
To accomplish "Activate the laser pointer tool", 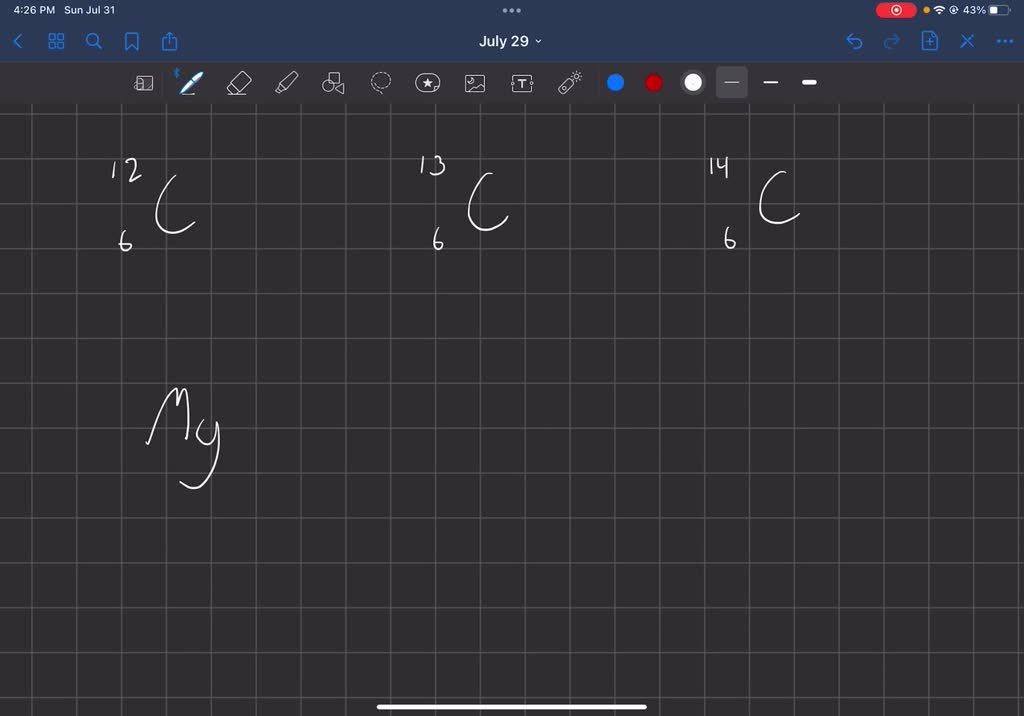I will coord(568,83).
